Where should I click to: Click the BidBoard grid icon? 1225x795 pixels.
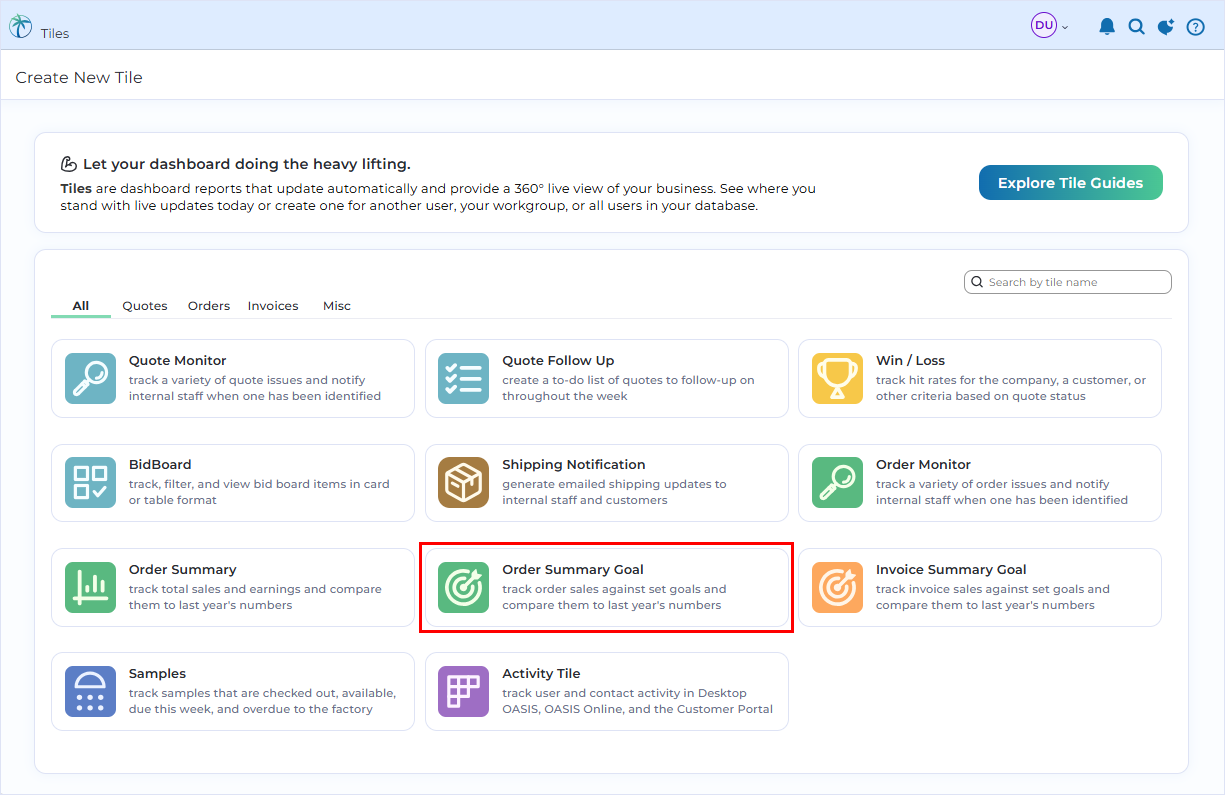(90, 483)
